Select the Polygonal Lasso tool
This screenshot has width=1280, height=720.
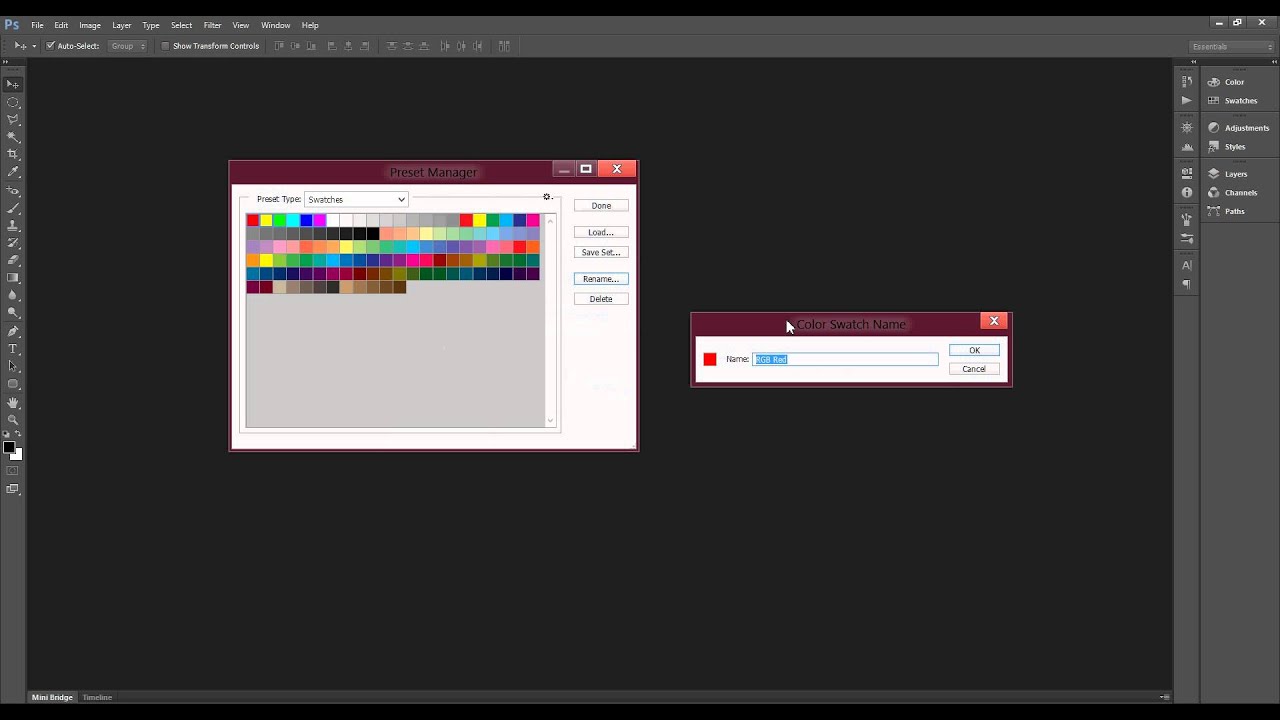[x=13, y=119]
